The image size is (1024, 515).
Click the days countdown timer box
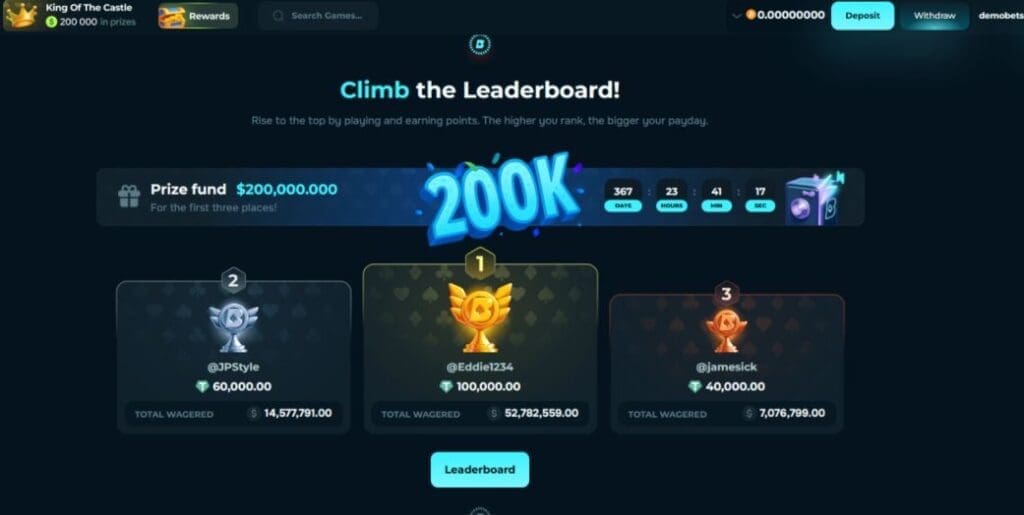point(623,196)
